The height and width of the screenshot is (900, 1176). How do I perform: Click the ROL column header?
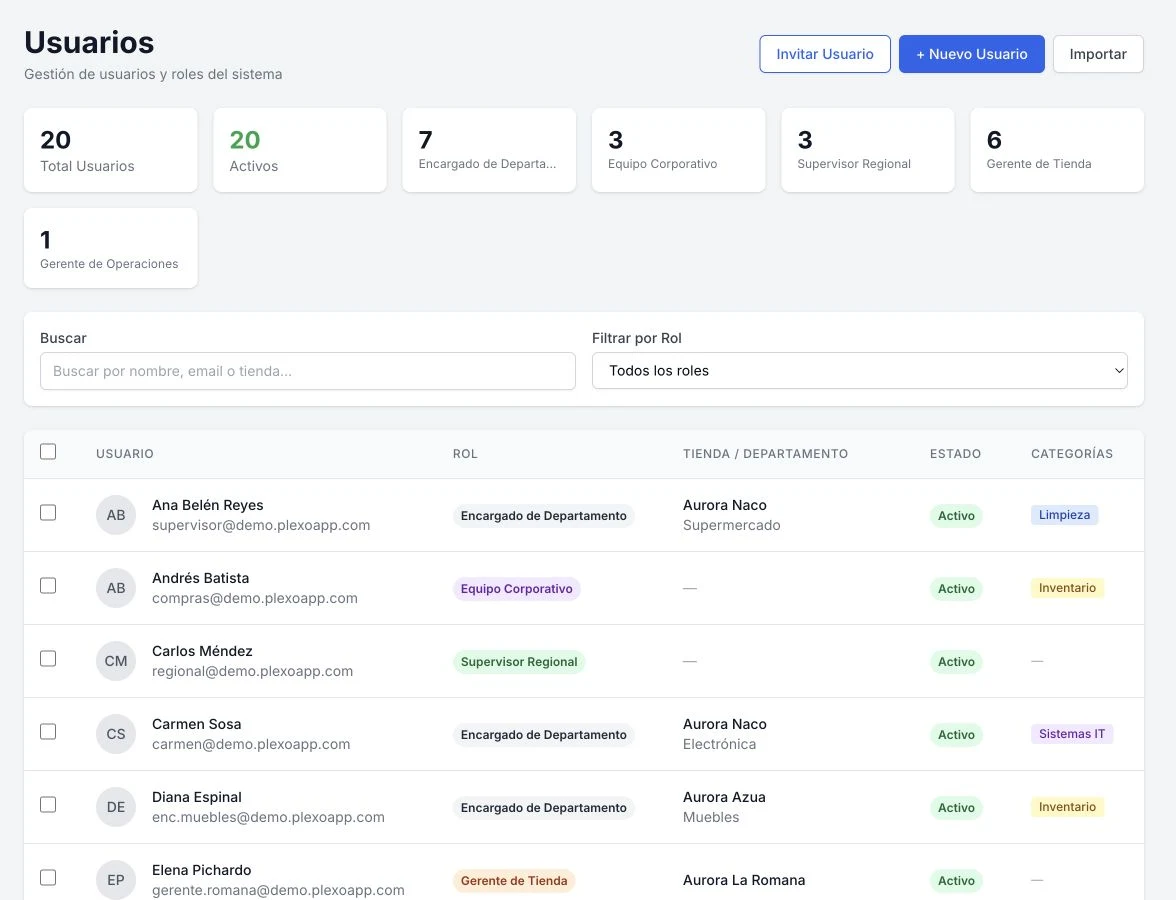(x=465, y=454)
